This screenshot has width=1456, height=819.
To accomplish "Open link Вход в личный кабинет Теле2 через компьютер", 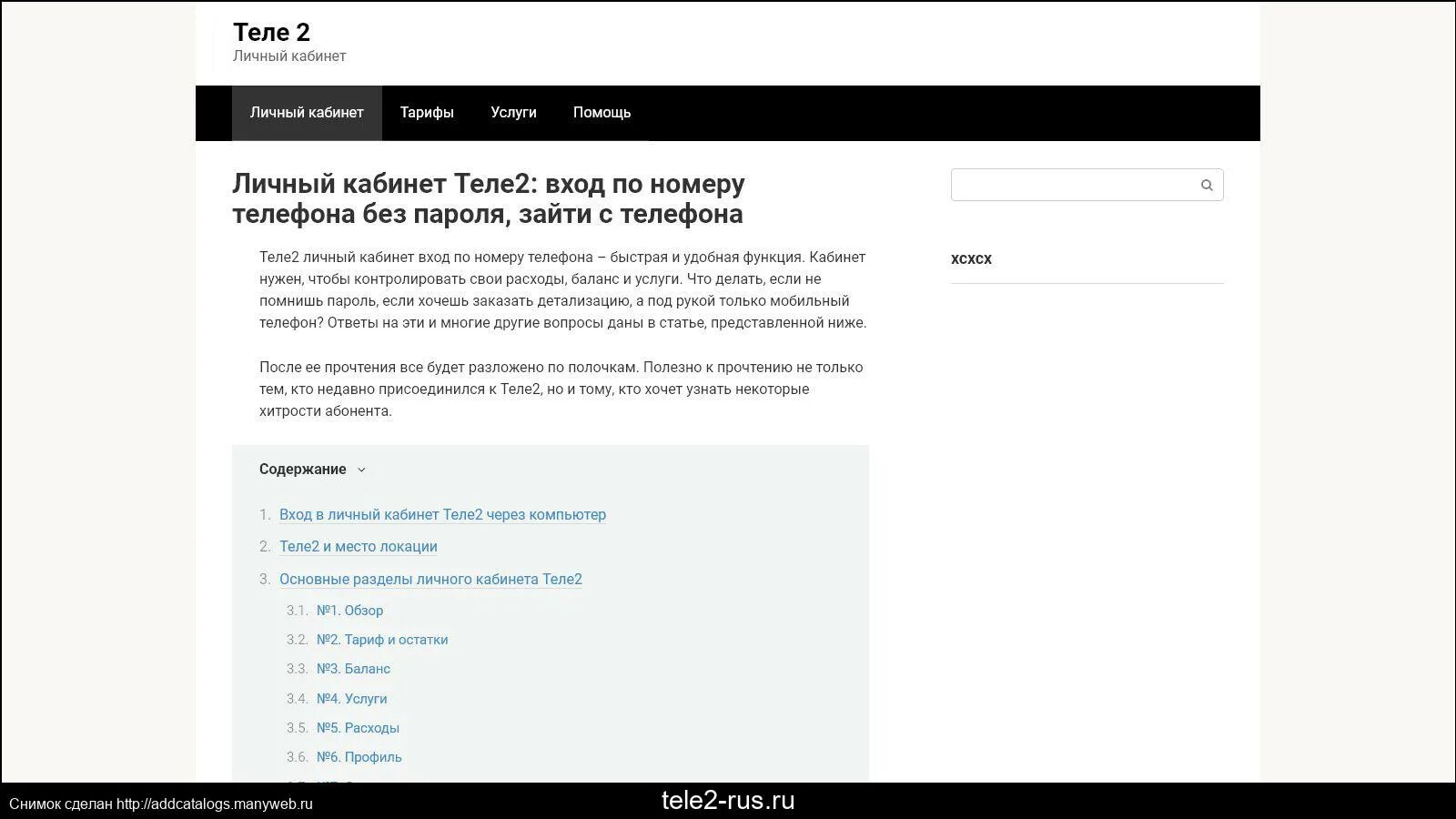I will [442, 515].
